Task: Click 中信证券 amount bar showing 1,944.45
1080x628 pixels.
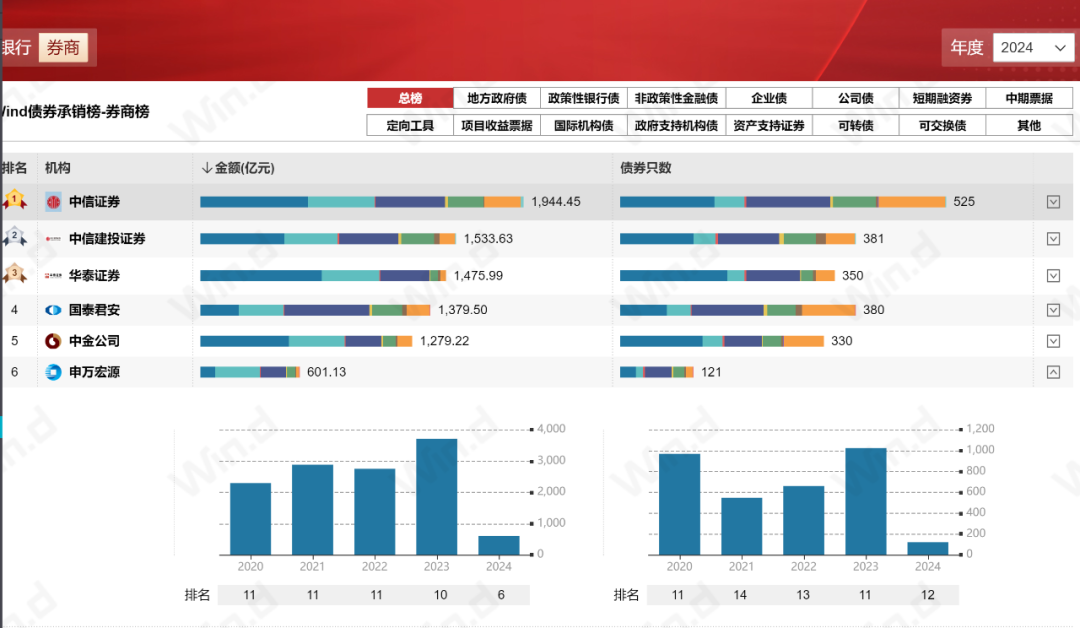Action: (362, 202)
